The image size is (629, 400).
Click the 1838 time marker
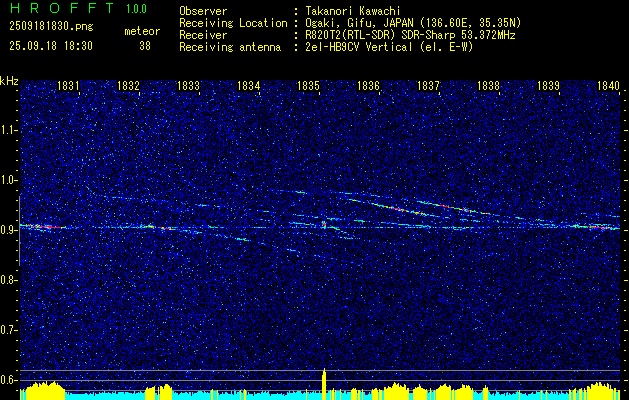tap(488, 85)
